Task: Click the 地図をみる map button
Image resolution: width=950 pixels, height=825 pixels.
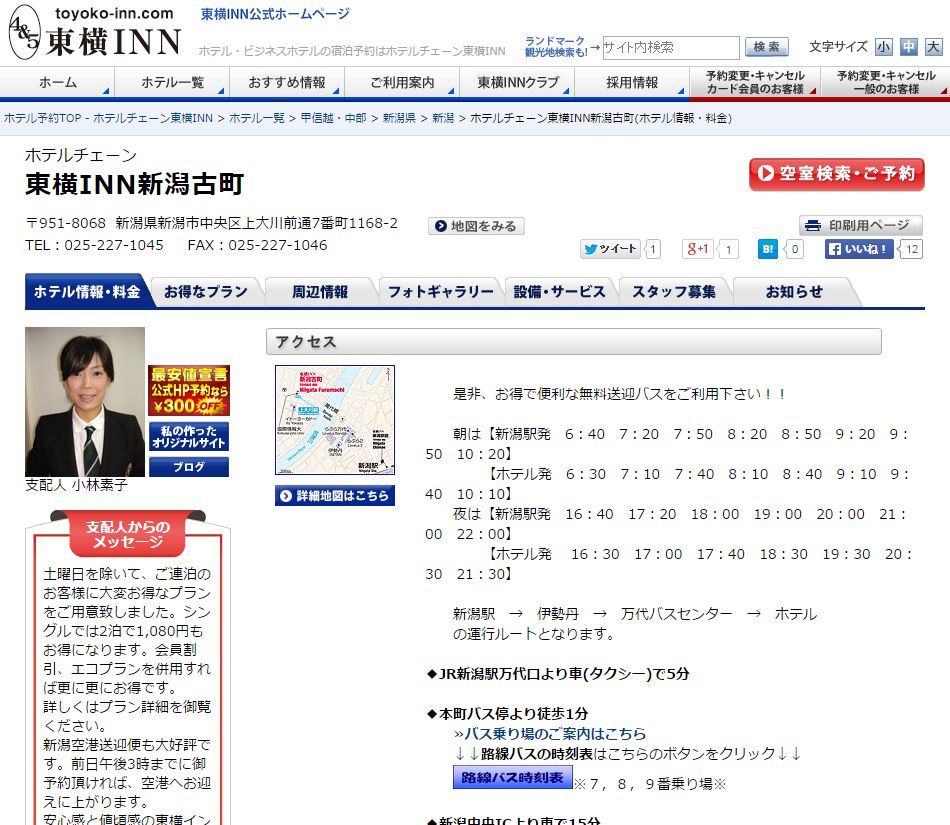Action: click(x=476, y=226)
